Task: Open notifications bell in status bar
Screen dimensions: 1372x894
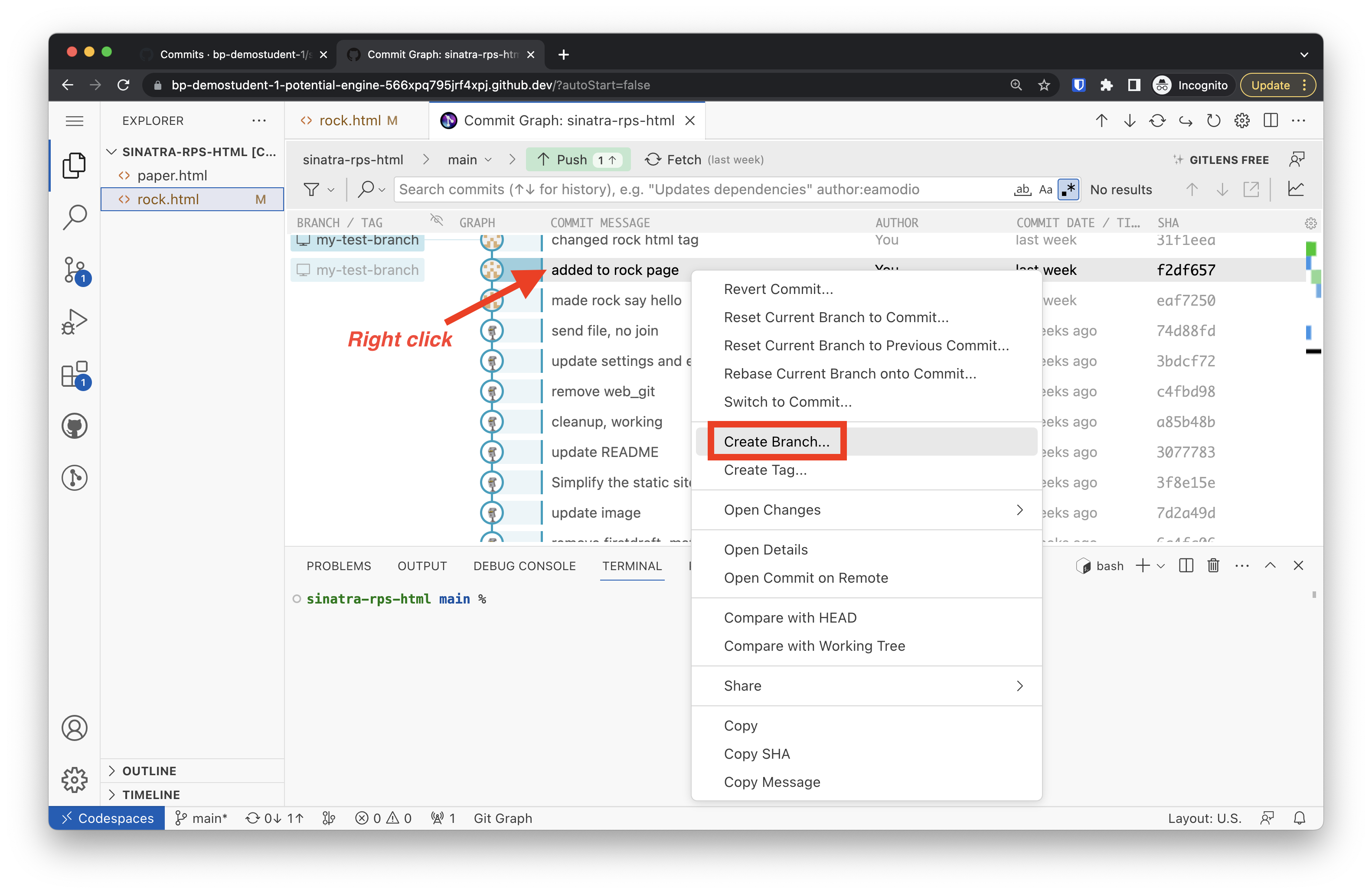Action: click(1299, 818)
